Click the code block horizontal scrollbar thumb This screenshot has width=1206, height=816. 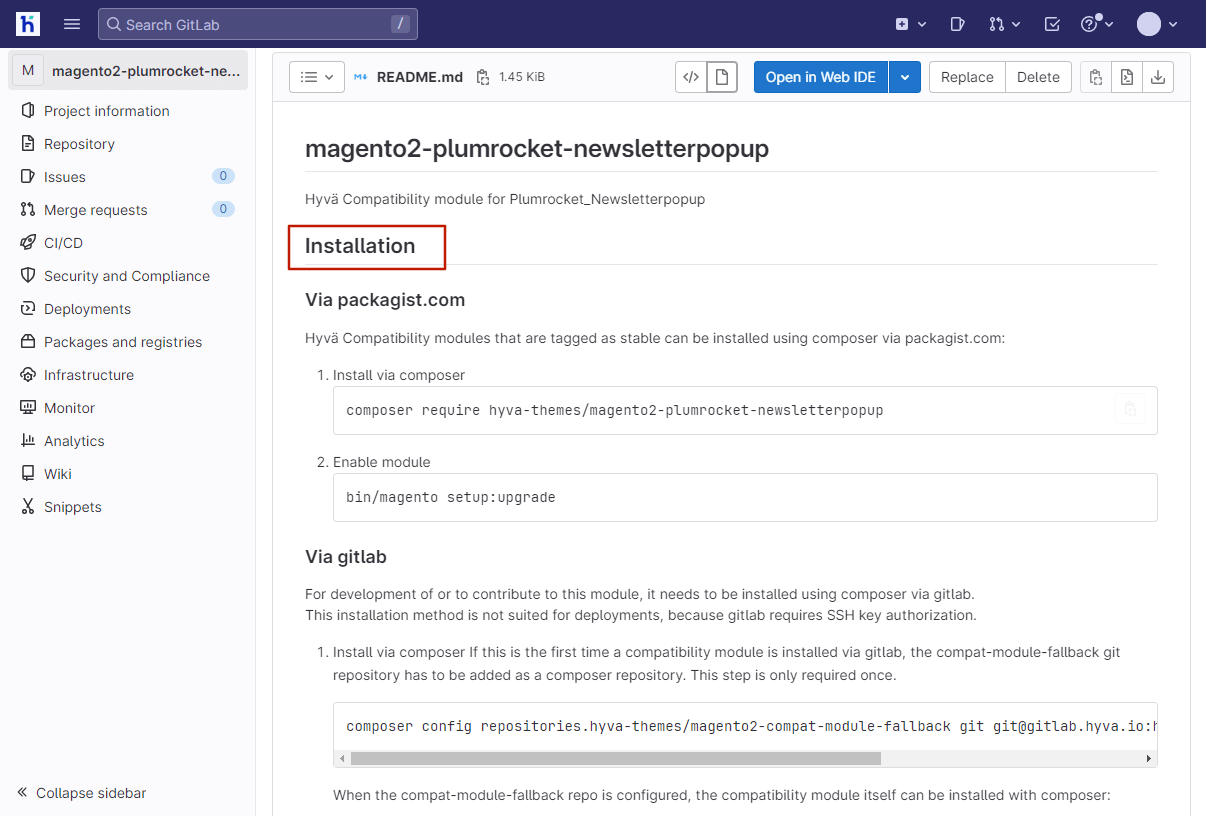(x=615, y=759)
